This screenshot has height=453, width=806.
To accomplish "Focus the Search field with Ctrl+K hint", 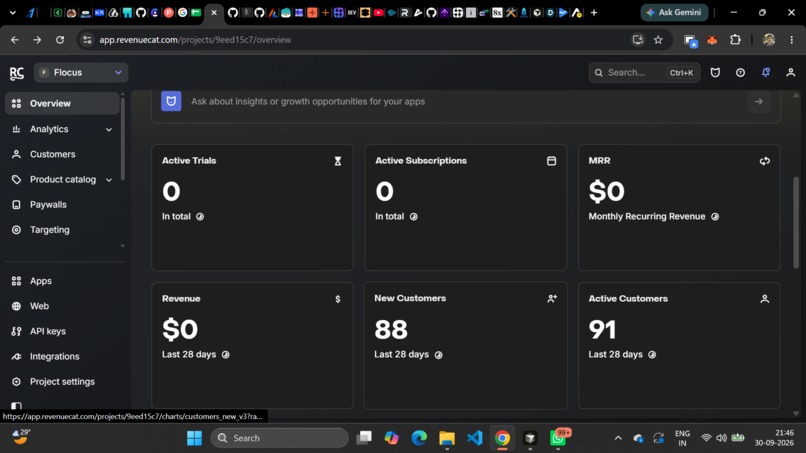I will (644, 73).
